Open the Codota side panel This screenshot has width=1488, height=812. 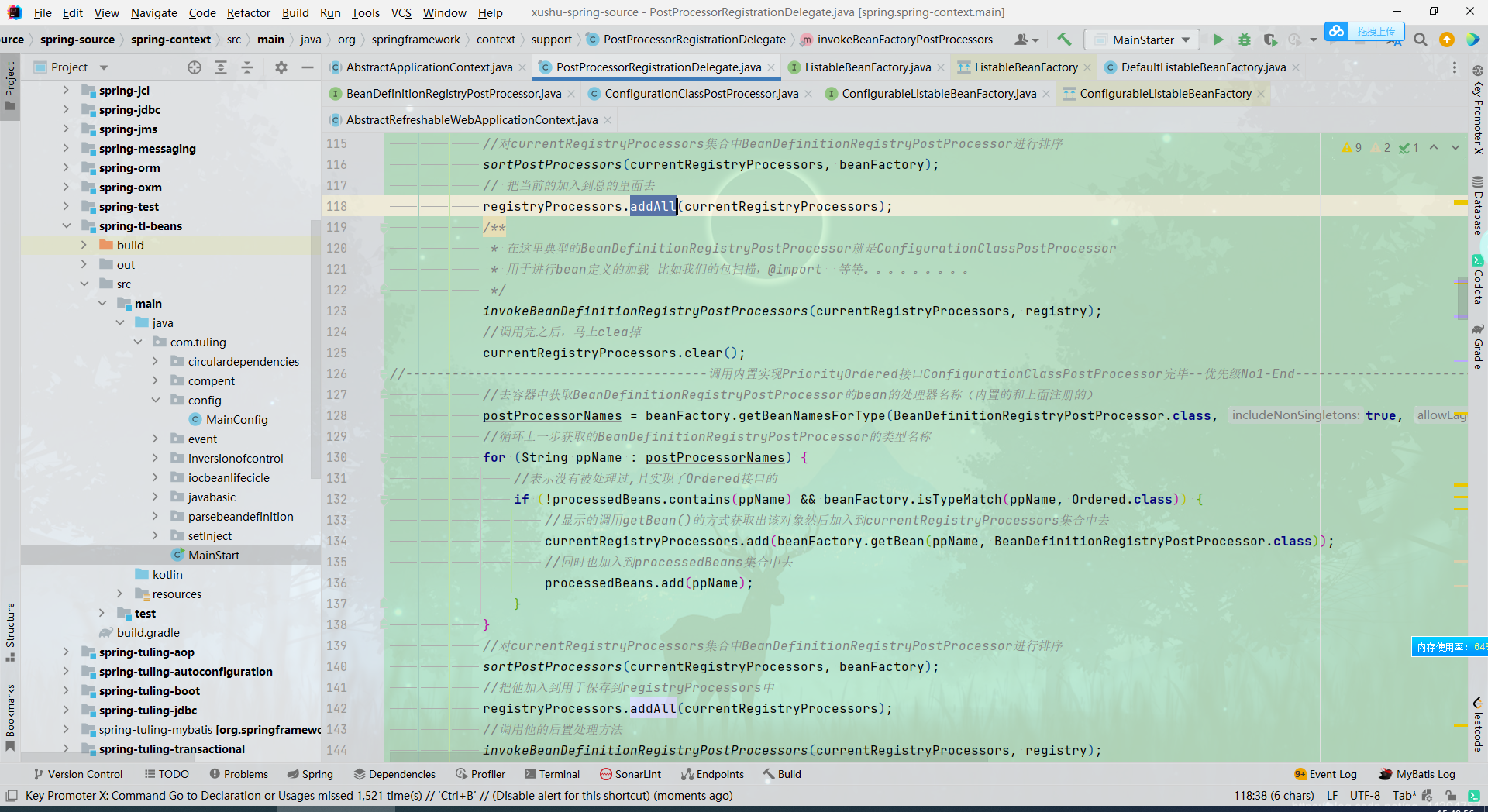1478,280
